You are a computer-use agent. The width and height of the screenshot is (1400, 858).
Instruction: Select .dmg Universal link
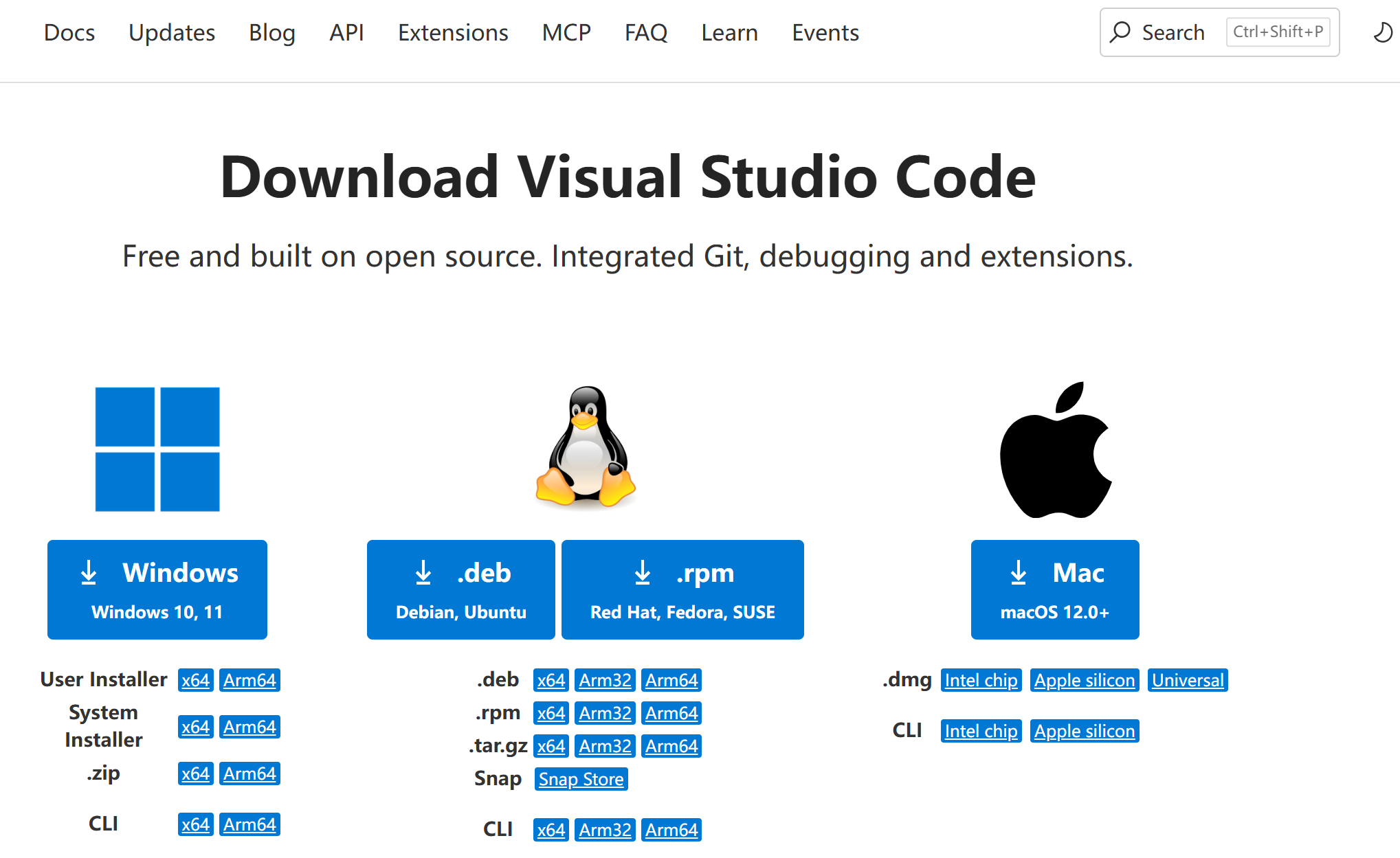1188,680
